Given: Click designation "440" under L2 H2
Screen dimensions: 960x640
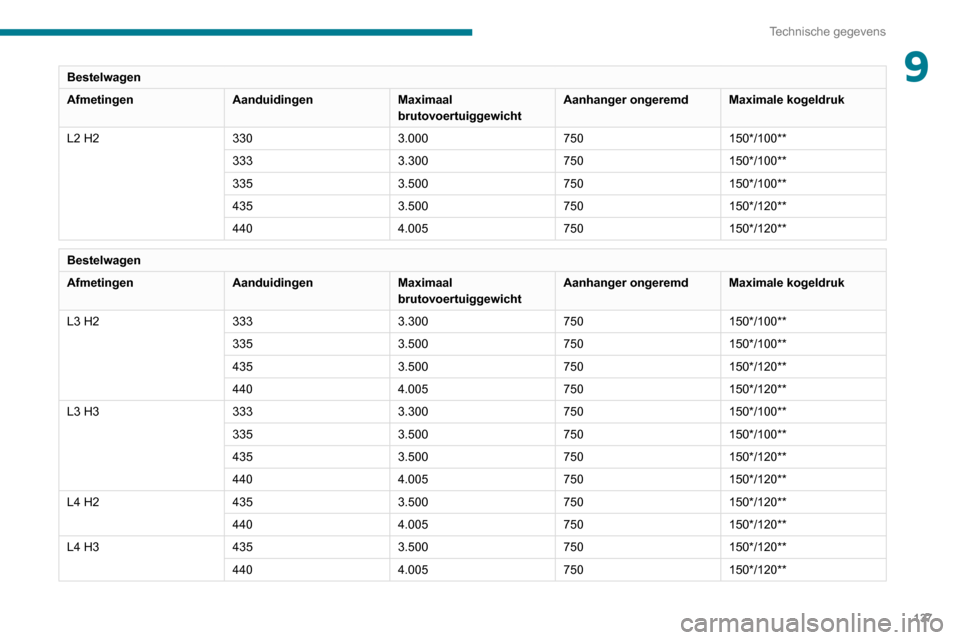Looking at the screenshot, I should (x=242, y=228).
